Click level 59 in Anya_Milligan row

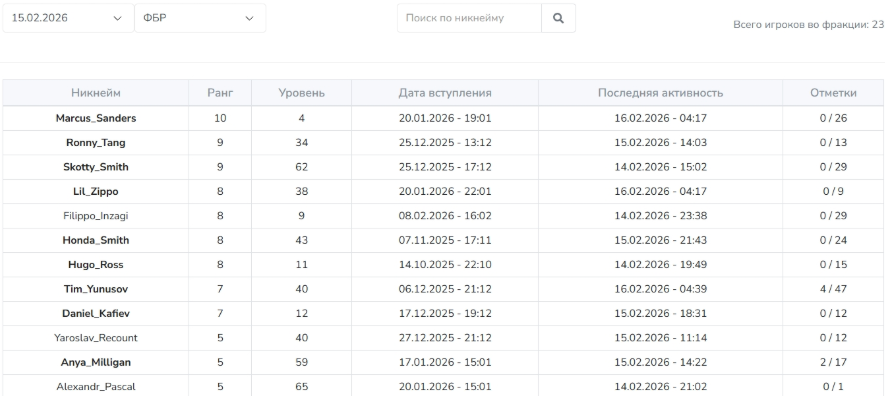coord(301,362)
